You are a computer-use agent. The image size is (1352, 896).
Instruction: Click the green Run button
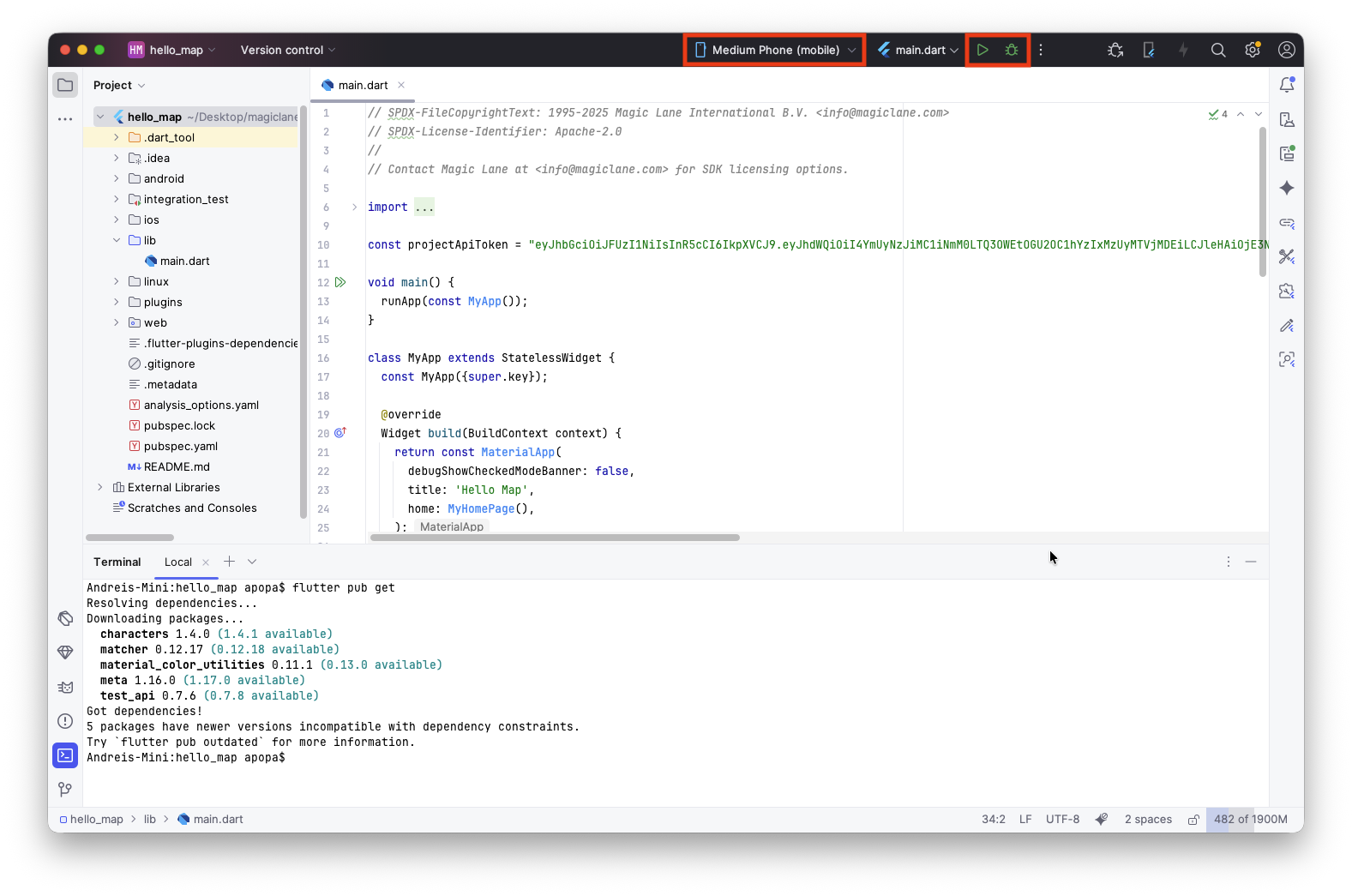click(982, 50)
